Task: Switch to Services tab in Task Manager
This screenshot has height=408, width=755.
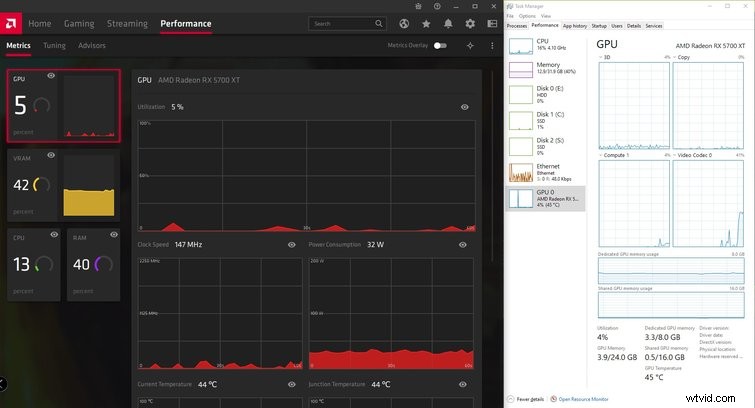Action: pyautogui.click(x=654, y=26)
